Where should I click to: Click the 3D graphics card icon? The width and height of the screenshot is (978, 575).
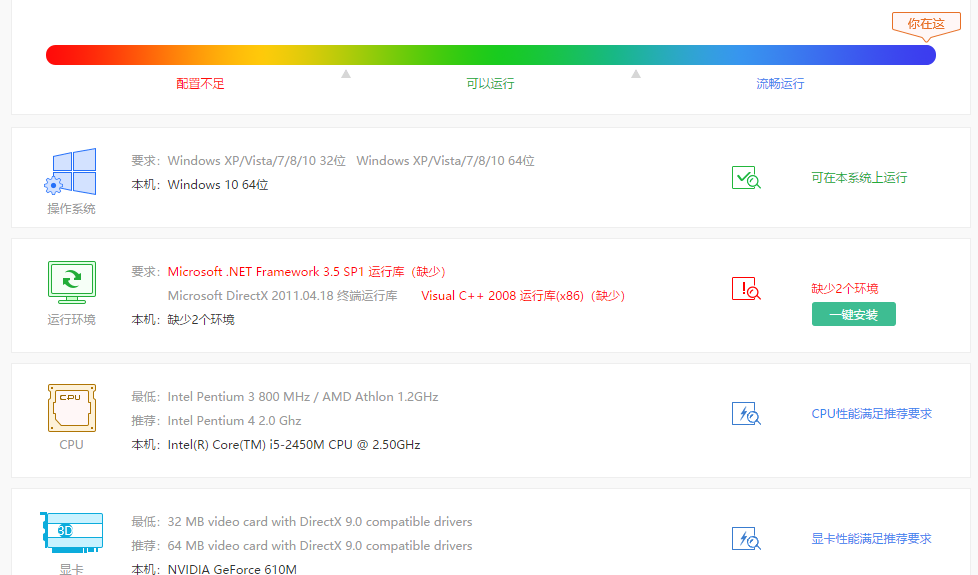click(72, 533)
